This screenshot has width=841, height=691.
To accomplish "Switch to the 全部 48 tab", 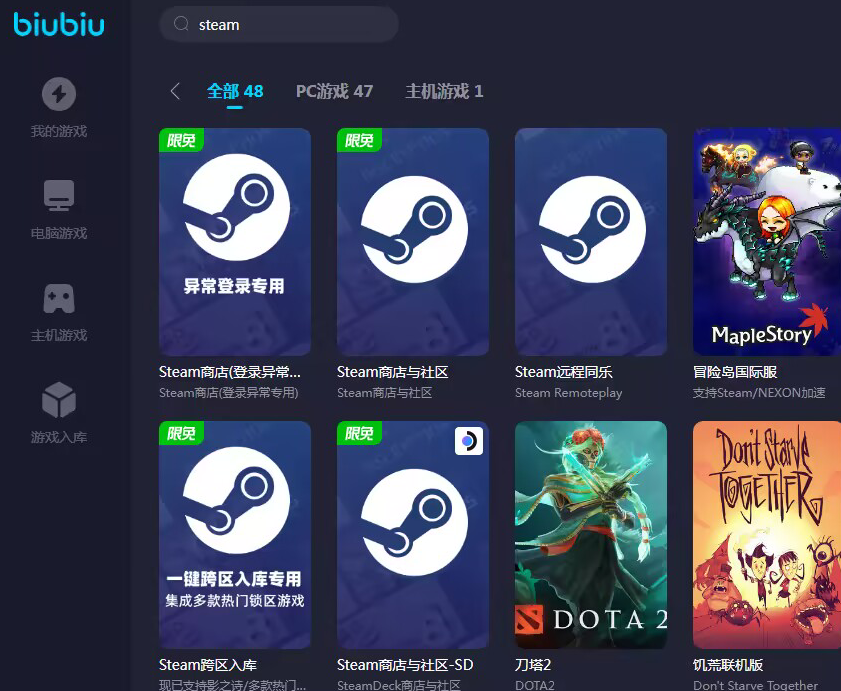I will (235, 91).
